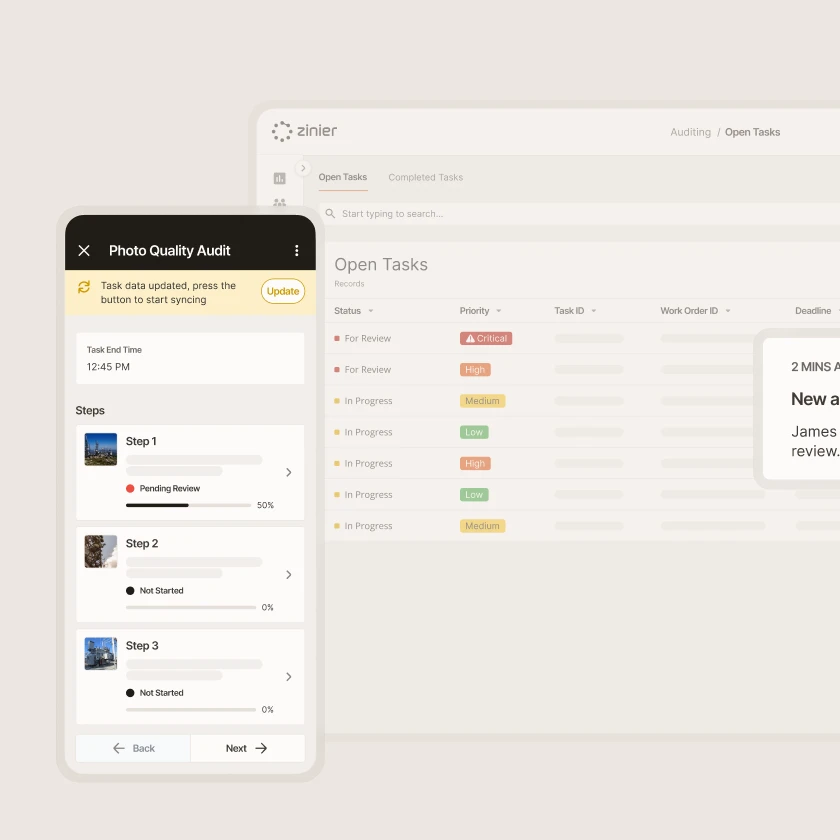Close the Photo Quality Audit screen

point(84,250)
